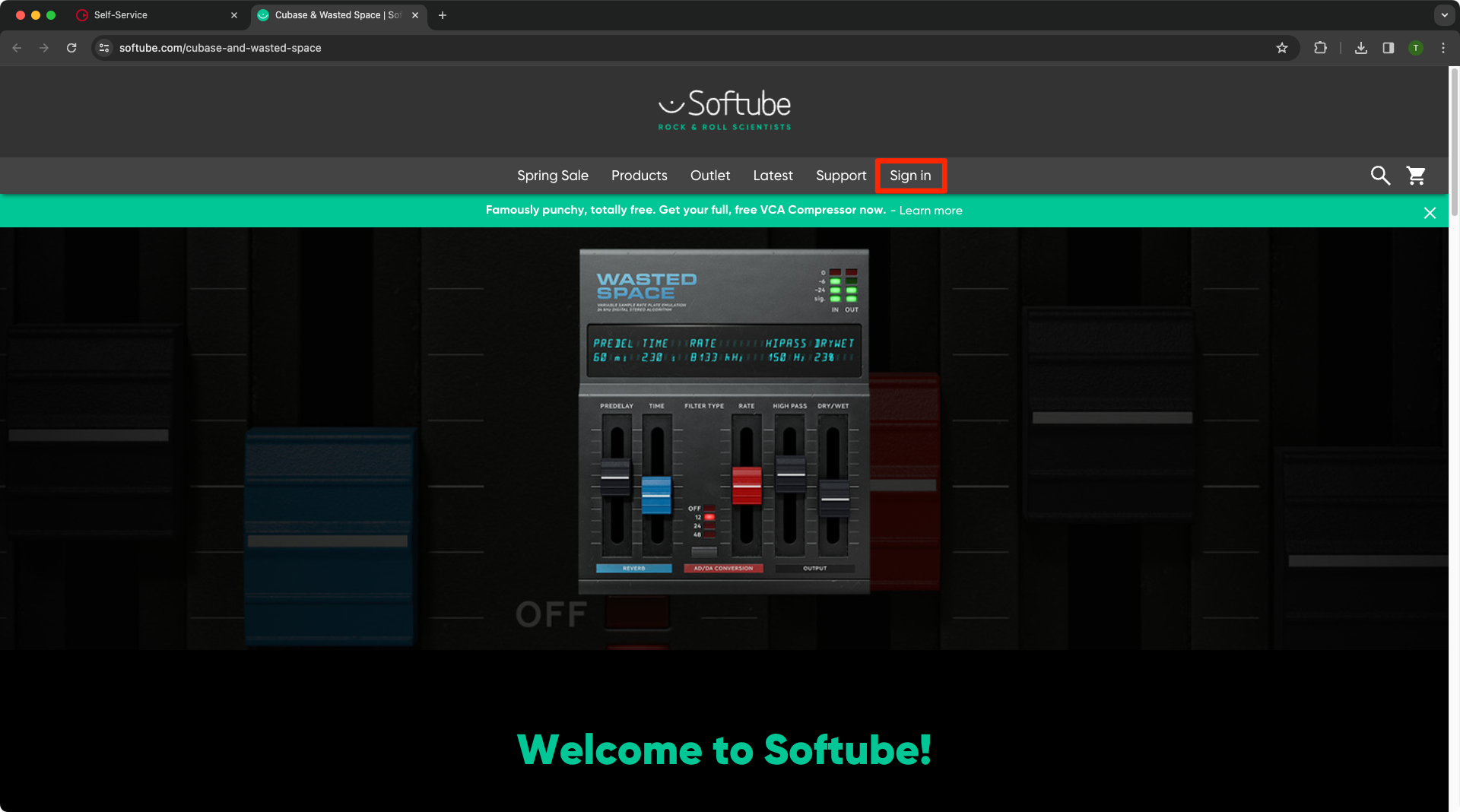Open Chrome downloads icon
1460x812 pixels.
(1361, 48)
